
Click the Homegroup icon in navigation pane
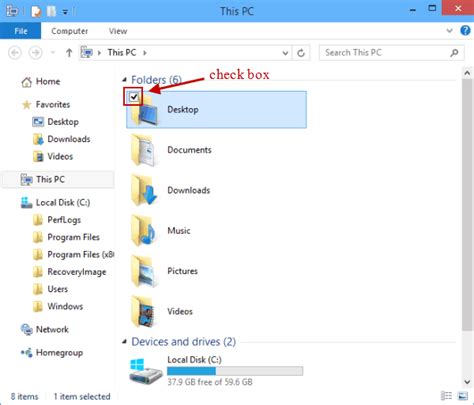coord(27,352)
